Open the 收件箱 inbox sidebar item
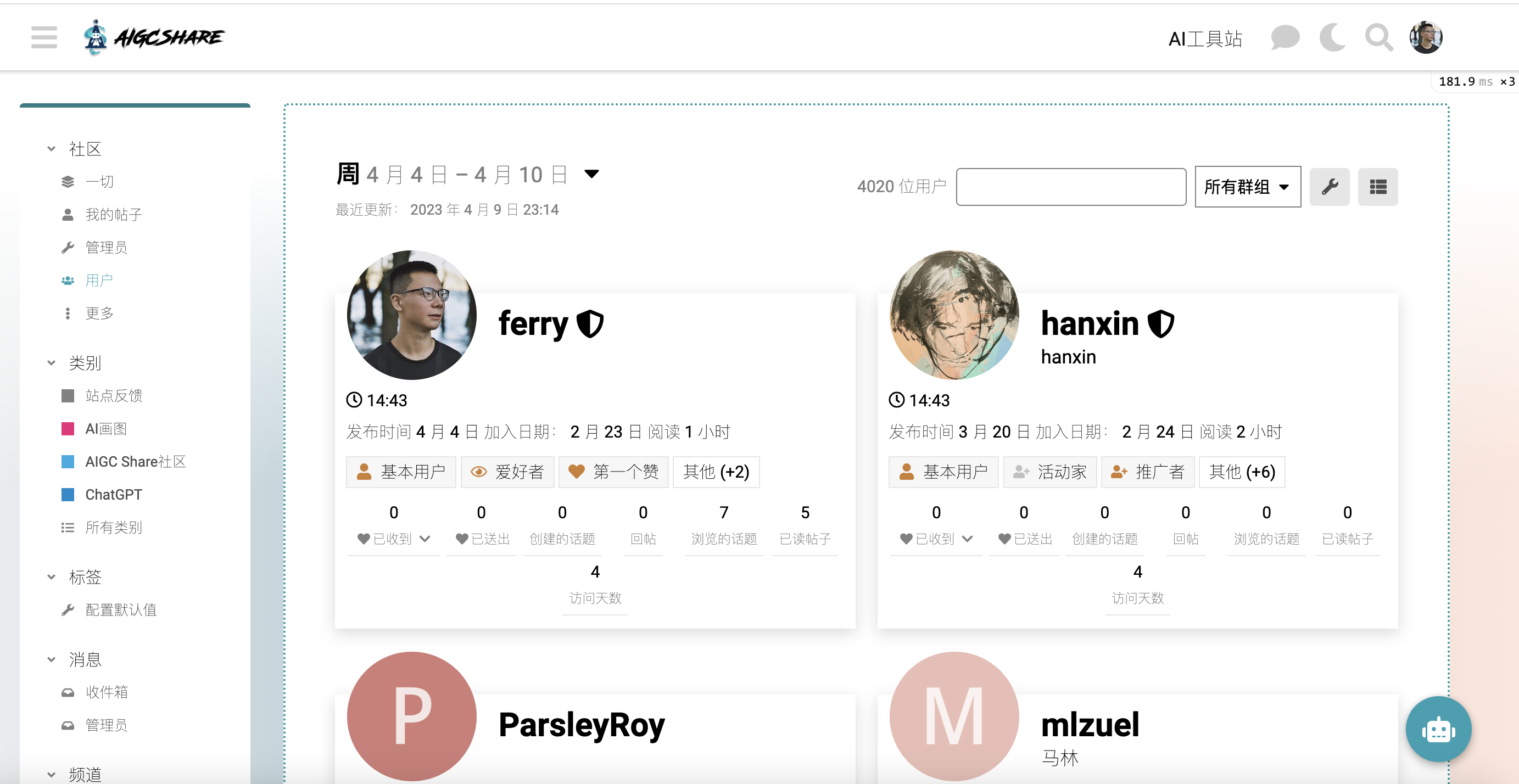Image resolution: width=1519 pixels, height=784 pixels. [x=106, y=691]
